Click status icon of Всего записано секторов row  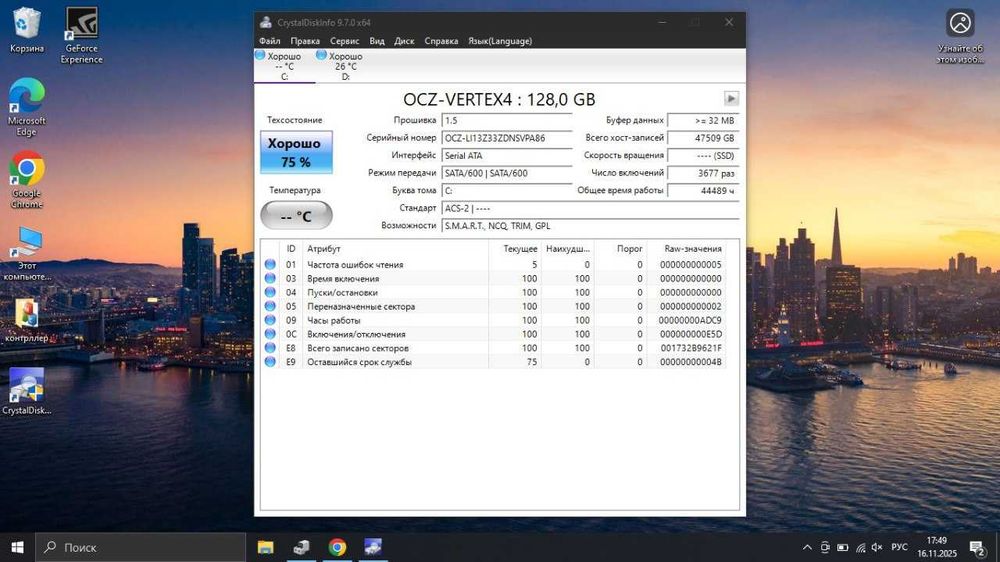[x=270, y=348]
